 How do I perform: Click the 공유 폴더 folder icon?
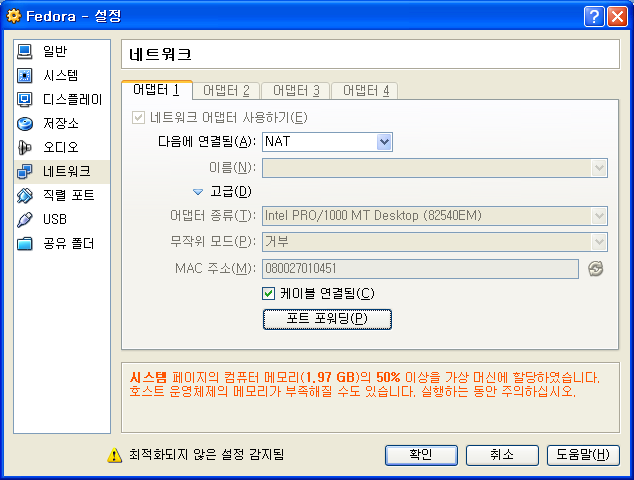coord(24,243)
